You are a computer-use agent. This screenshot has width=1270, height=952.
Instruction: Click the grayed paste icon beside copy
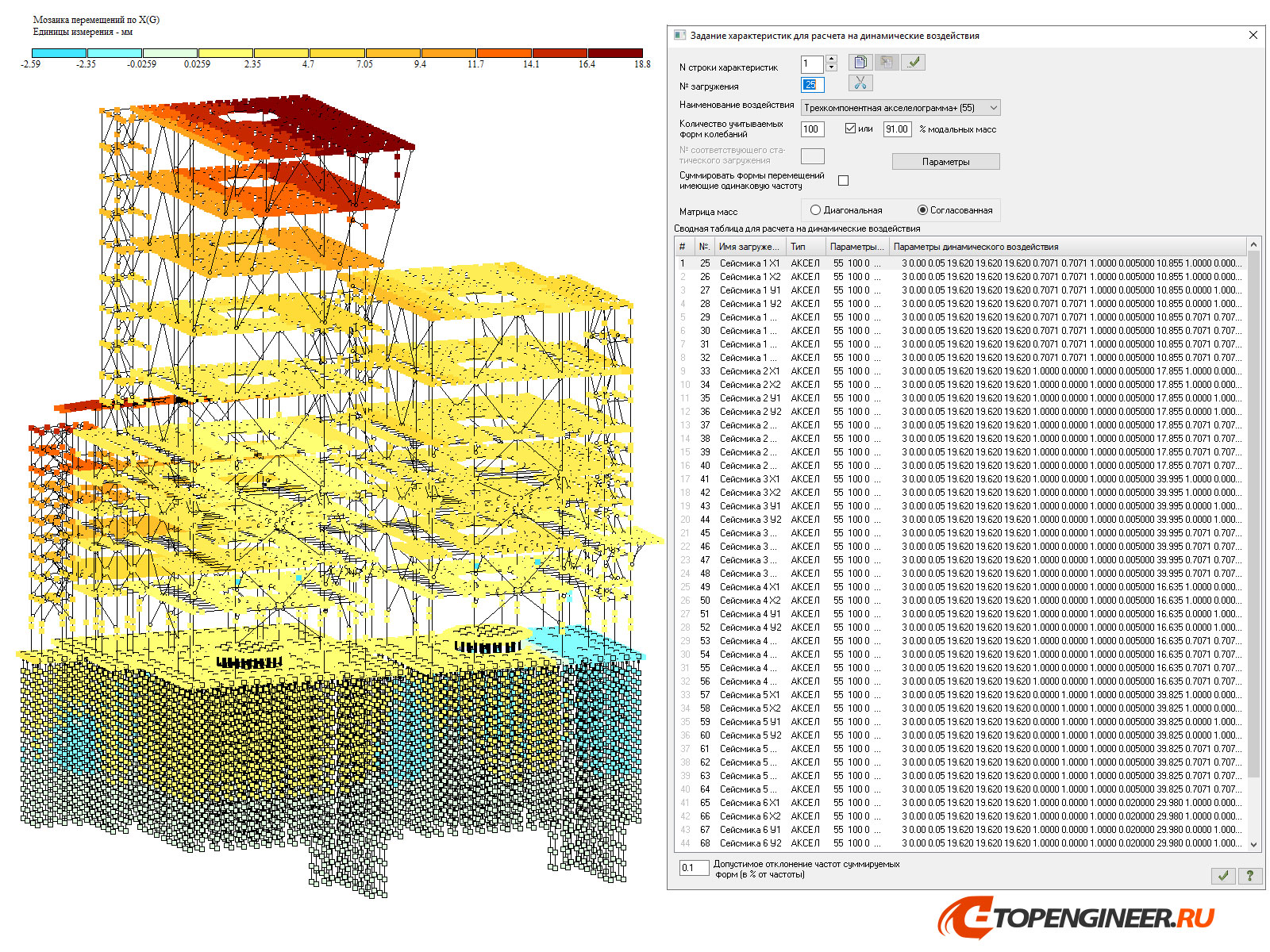[886, 62]
